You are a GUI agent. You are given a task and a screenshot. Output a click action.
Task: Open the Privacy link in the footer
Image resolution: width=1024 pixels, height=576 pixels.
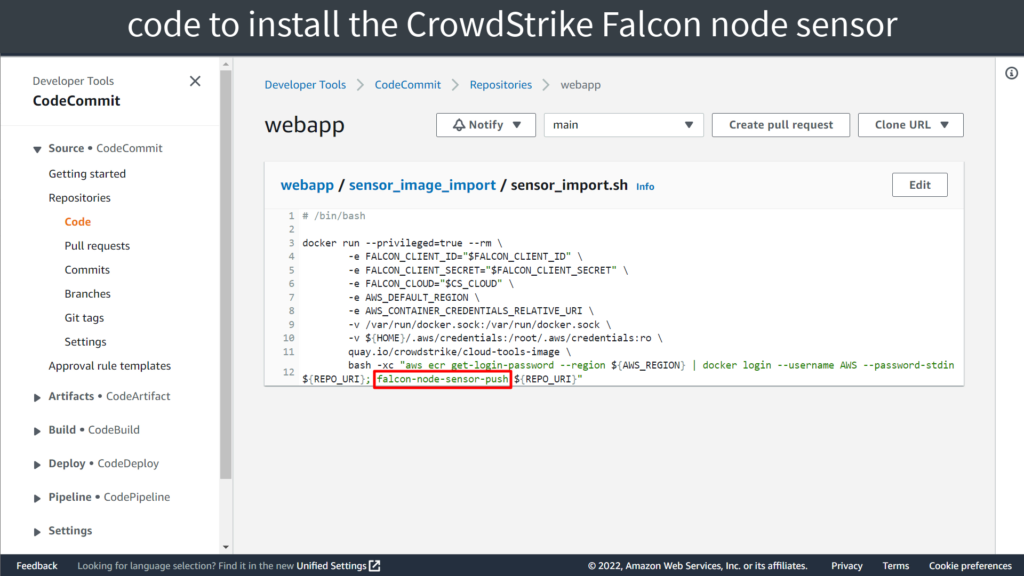(846, 566)
